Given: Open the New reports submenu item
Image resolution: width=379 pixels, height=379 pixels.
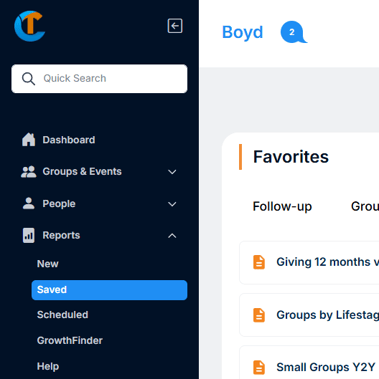Looking at the screenshot, I should coord(48,264).
